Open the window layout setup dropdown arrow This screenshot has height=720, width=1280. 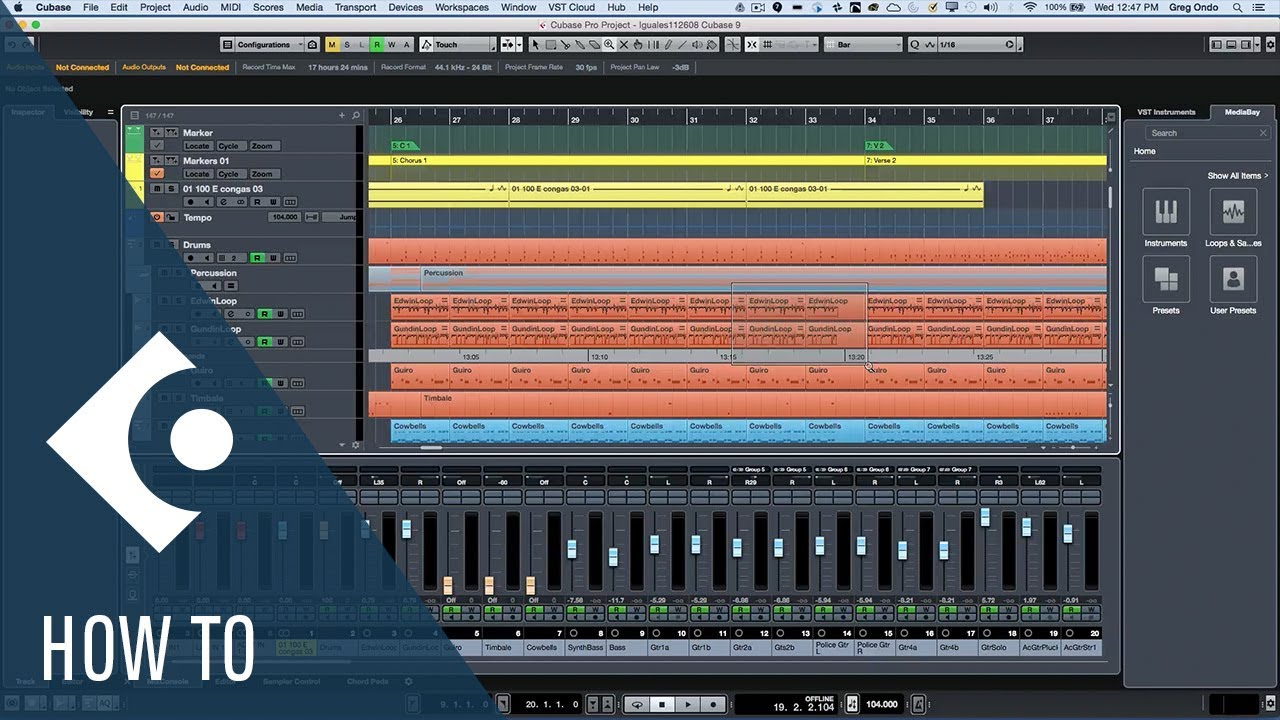tap(1256, 45)
